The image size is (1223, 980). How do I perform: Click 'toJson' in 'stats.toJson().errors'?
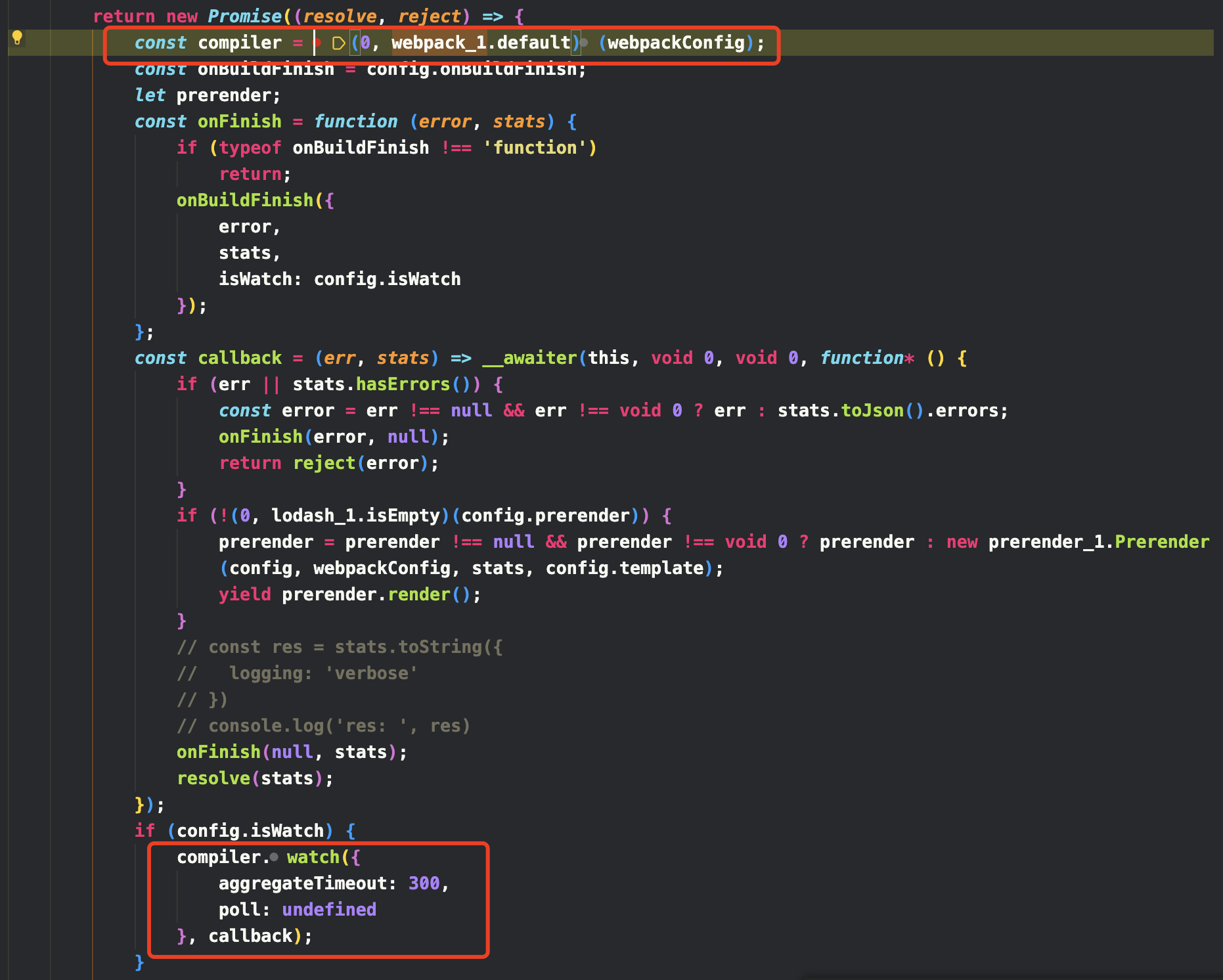pyautogui.click(x=872, y=411)
